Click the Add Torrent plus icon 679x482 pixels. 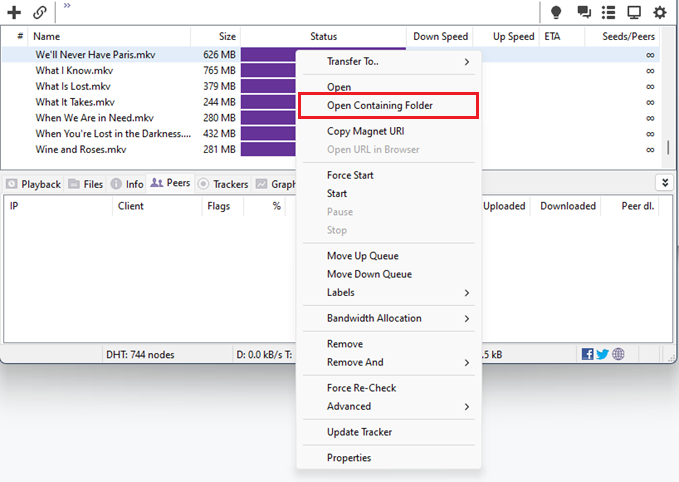pyautogui.click(x=14, y=12)
